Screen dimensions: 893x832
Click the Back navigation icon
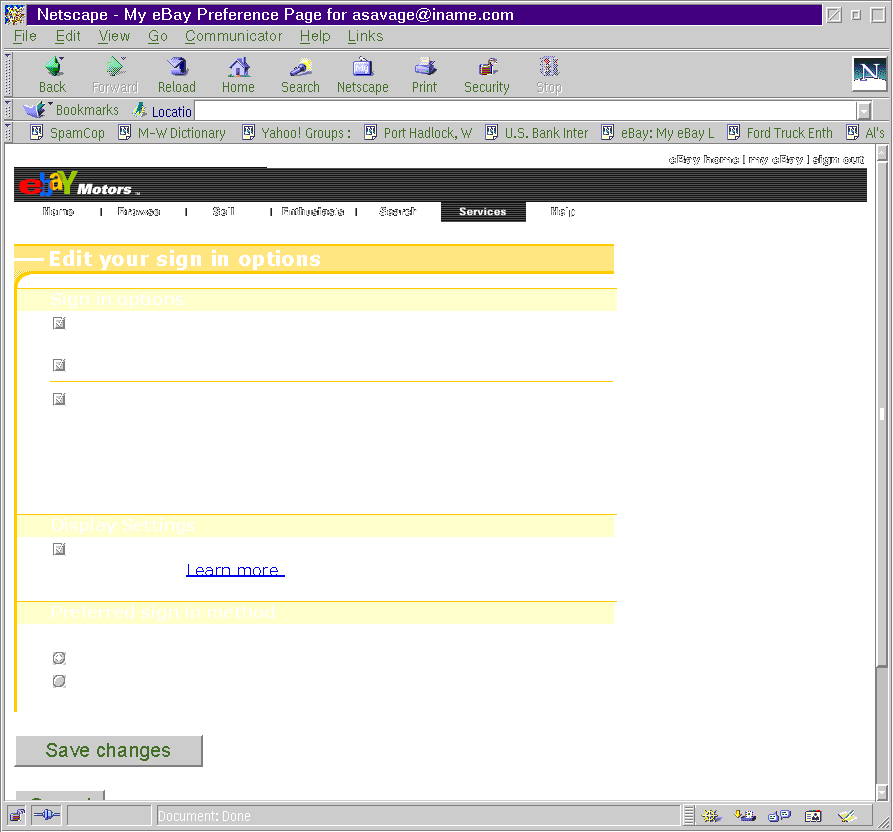[x=53, y=68]
